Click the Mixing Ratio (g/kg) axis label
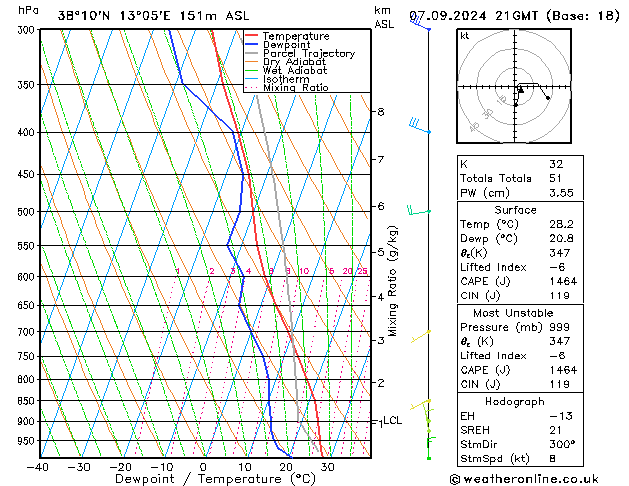The width and height of the screenshot is (629, 486). coord(392,281)
